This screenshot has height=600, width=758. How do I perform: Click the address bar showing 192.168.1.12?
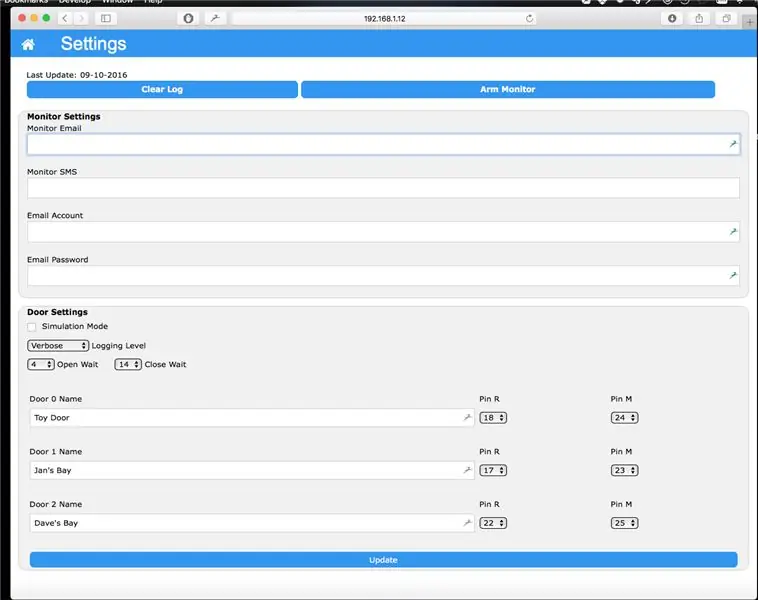pyautogui.click(x=384, y=18)
